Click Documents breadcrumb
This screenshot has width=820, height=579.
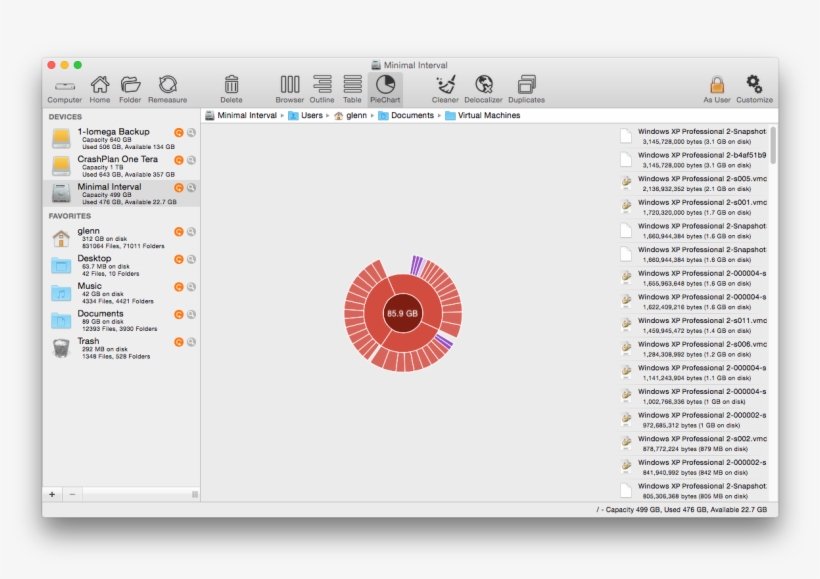pyautogui.click(x=406, y=116)
